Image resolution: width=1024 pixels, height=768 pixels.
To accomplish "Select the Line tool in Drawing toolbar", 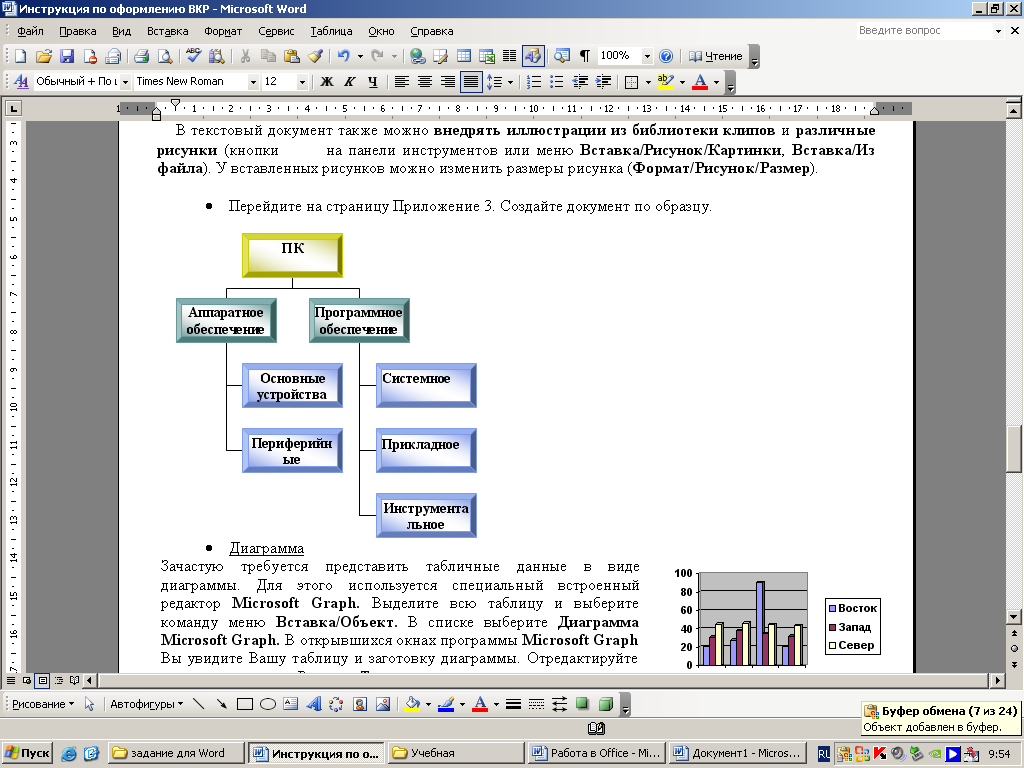I will point(199,704).
